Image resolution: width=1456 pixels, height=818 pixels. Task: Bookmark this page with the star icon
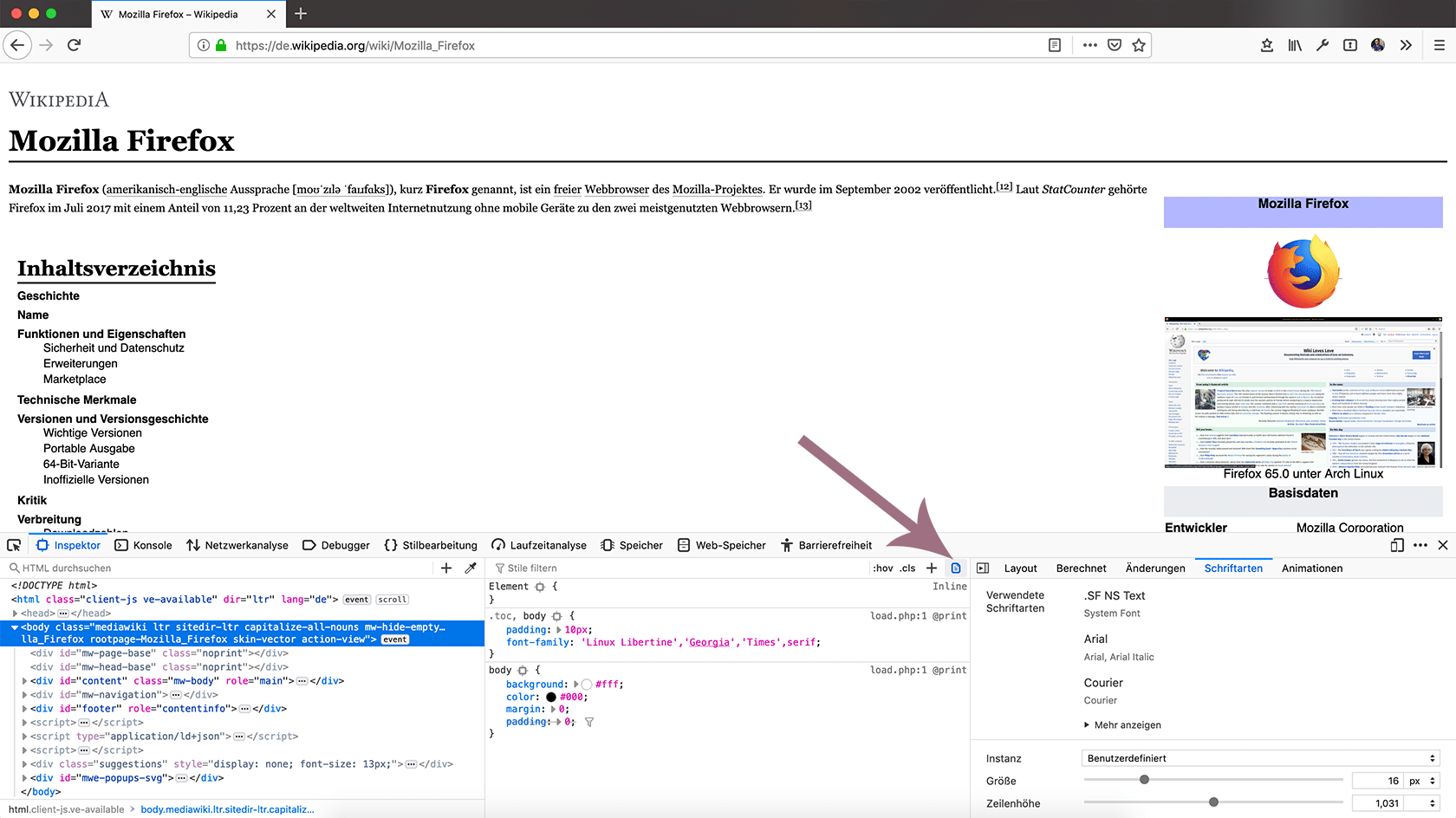click(x=1139, y=45)
